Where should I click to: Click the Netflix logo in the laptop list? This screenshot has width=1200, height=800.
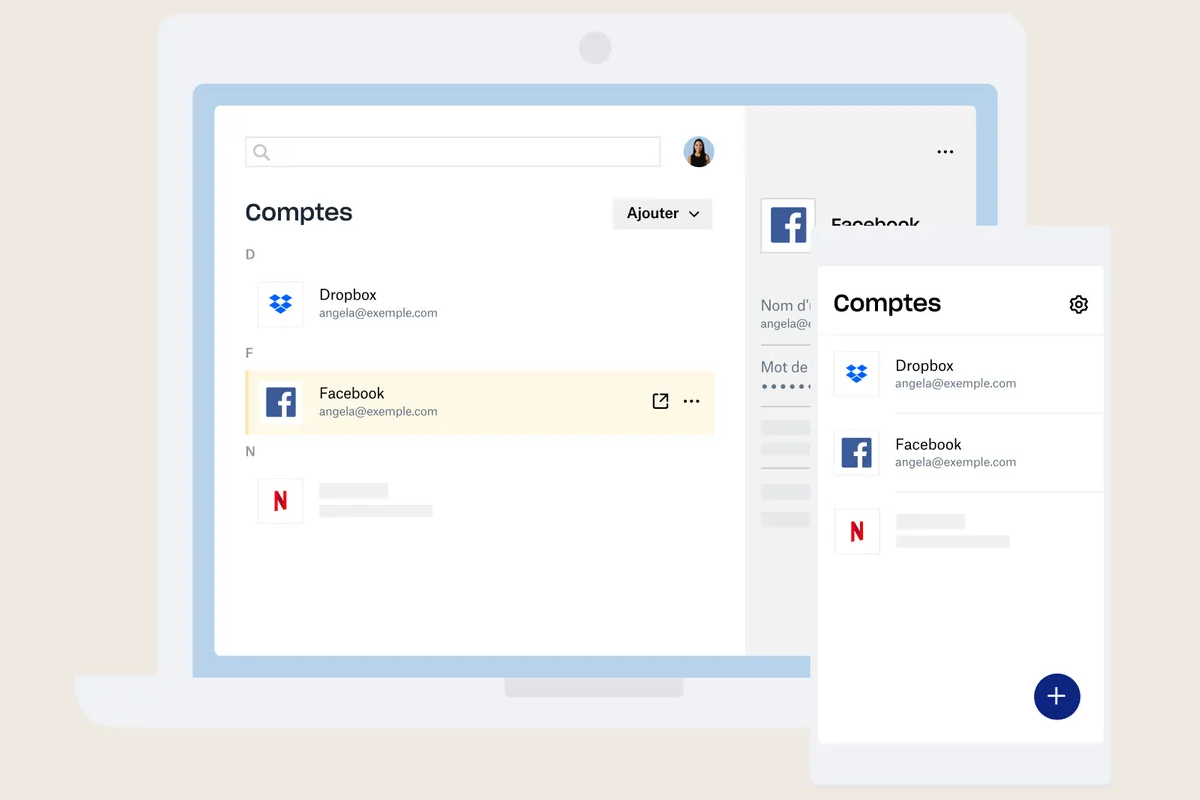click(x=281, y=501)
